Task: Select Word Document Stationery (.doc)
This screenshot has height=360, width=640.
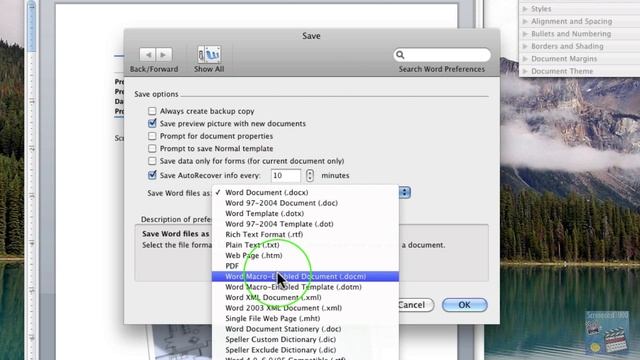Action: (x=305, y=329)
